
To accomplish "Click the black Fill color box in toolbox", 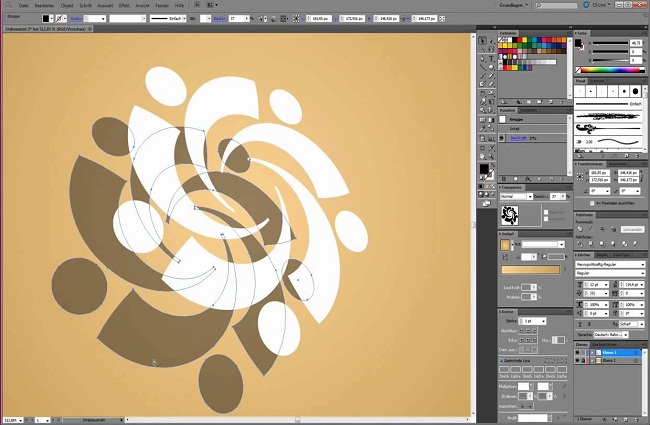I will tap(484, 169).
